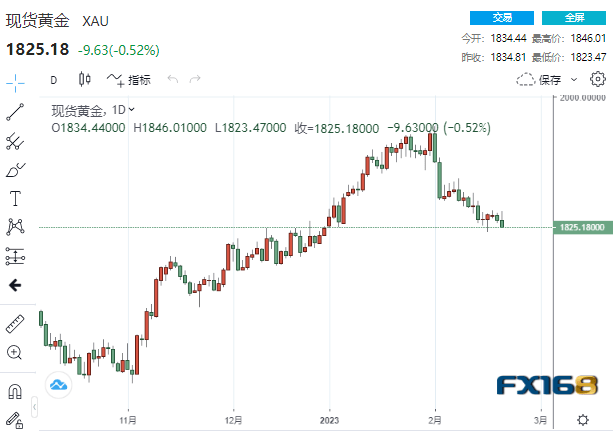The height and width of the screenshot is (434, 616).
Task: Open the pattern drawing tool
Action: pyautogui.click(x=15, y=227)
